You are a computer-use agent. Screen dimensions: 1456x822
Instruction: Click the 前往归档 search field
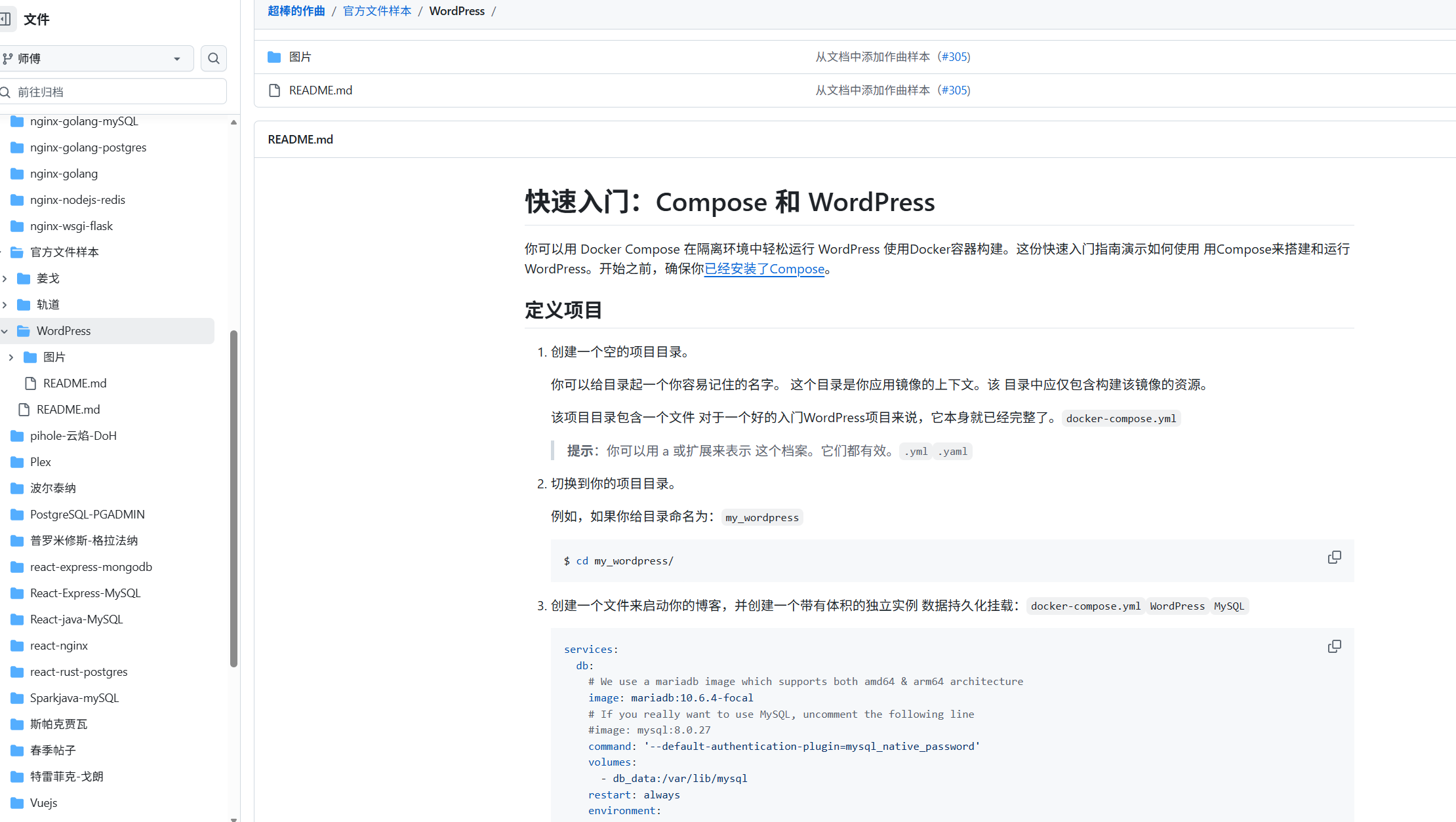click(x=111, y=91)
